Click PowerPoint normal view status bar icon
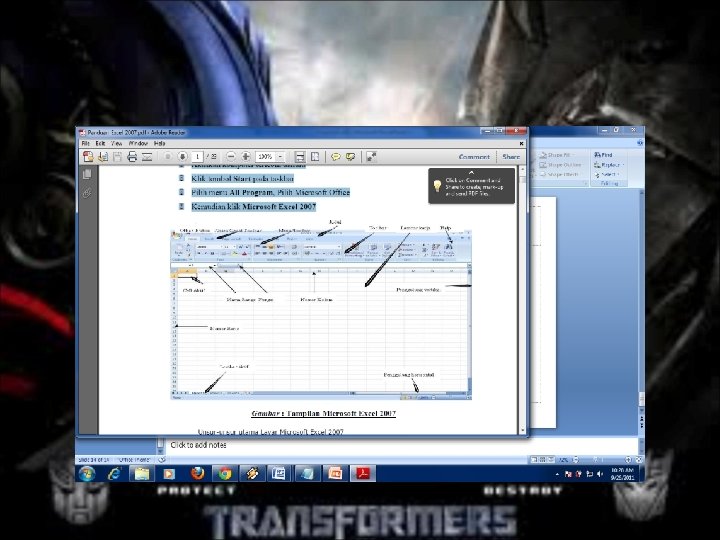Screen dimensions: 720x540 [534, 460]
